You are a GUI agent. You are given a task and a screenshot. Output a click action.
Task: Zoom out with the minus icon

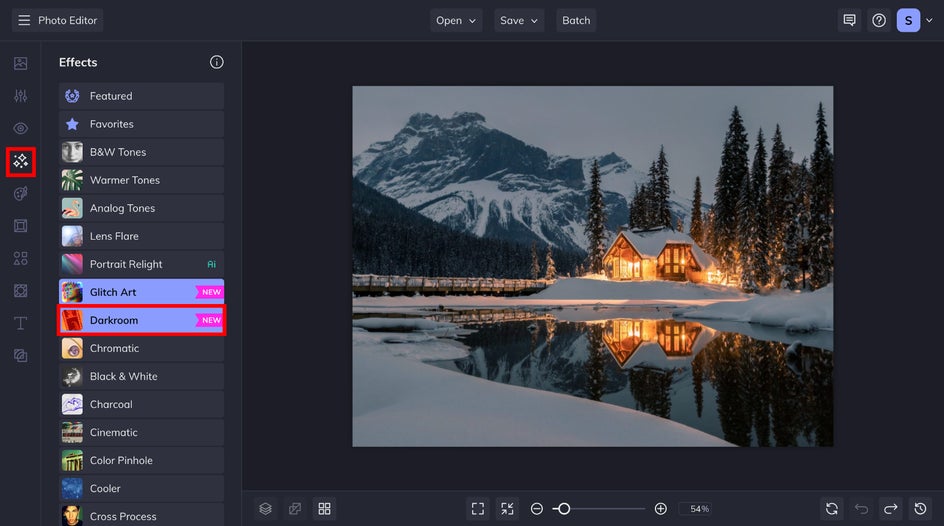click(x=536, y=509)
